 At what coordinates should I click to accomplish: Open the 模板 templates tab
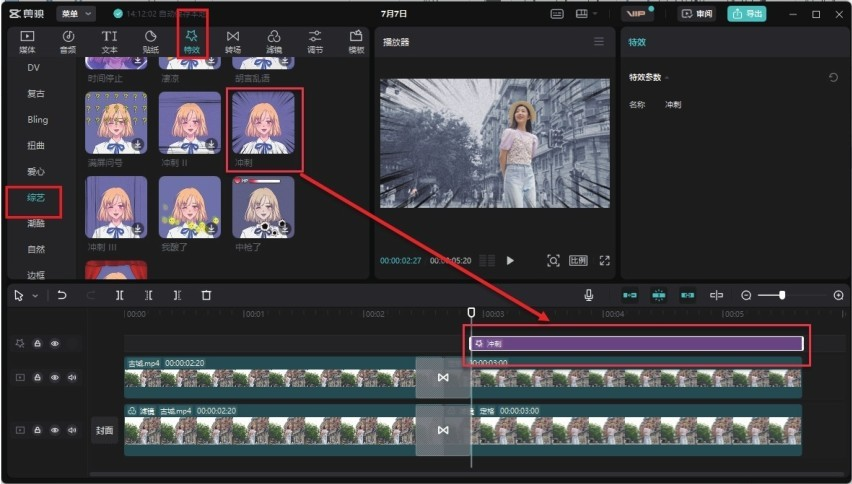tap(356, 41)
